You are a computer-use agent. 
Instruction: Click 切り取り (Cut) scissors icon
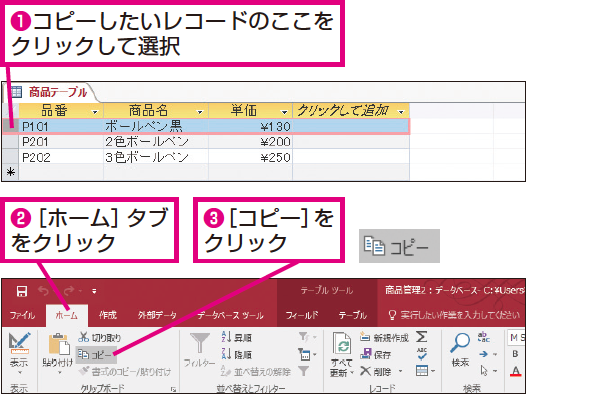83,337
